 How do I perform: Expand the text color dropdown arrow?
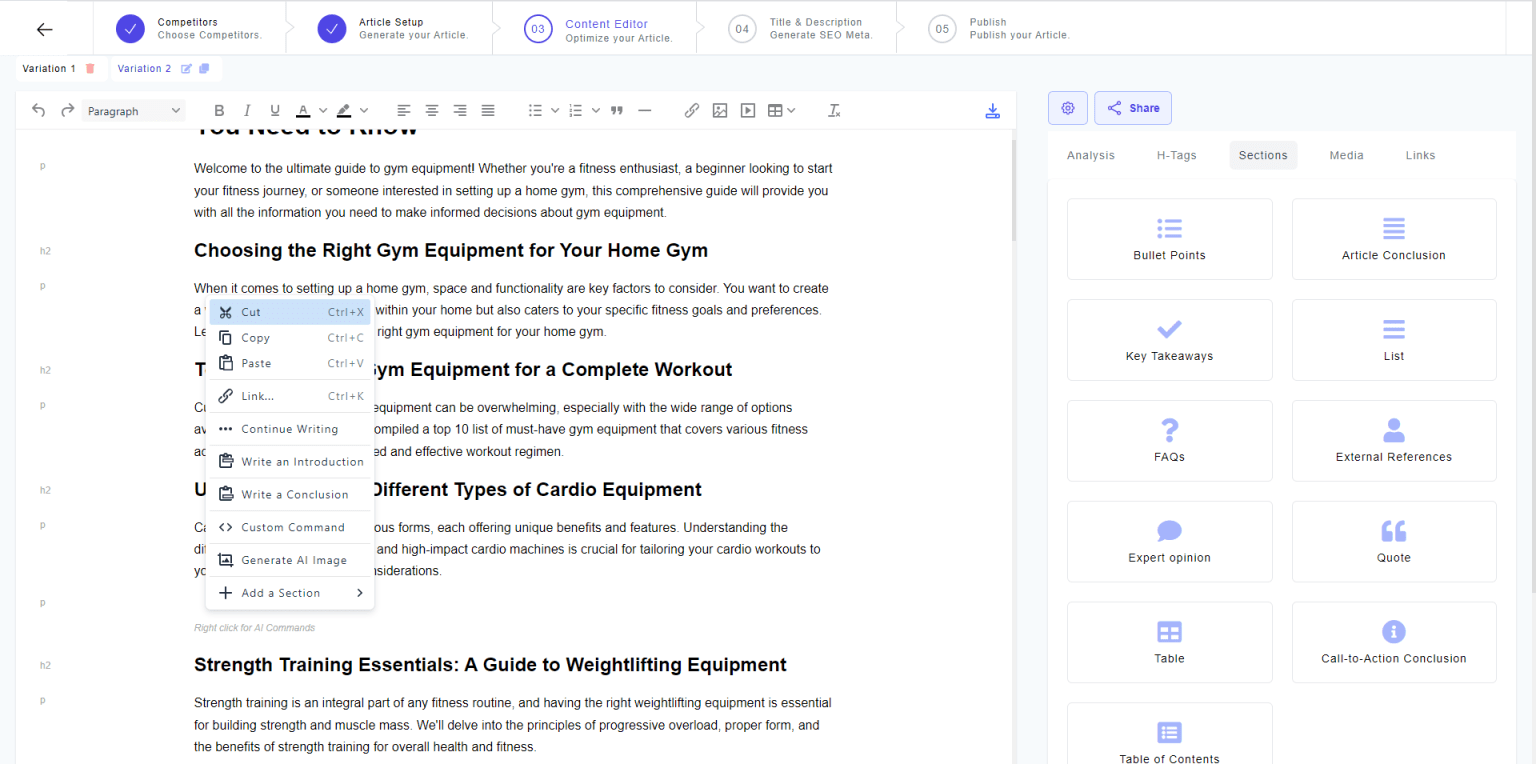pos(323,111)
